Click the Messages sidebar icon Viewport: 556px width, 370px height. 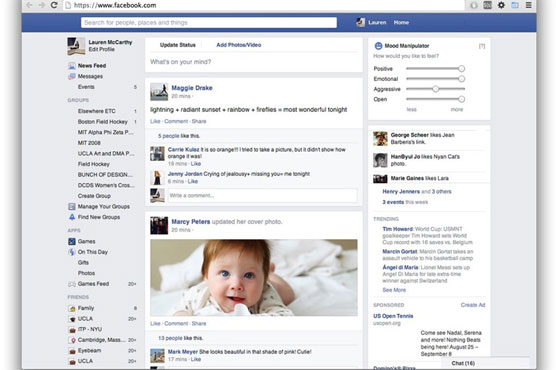click(x=72, y=76)
